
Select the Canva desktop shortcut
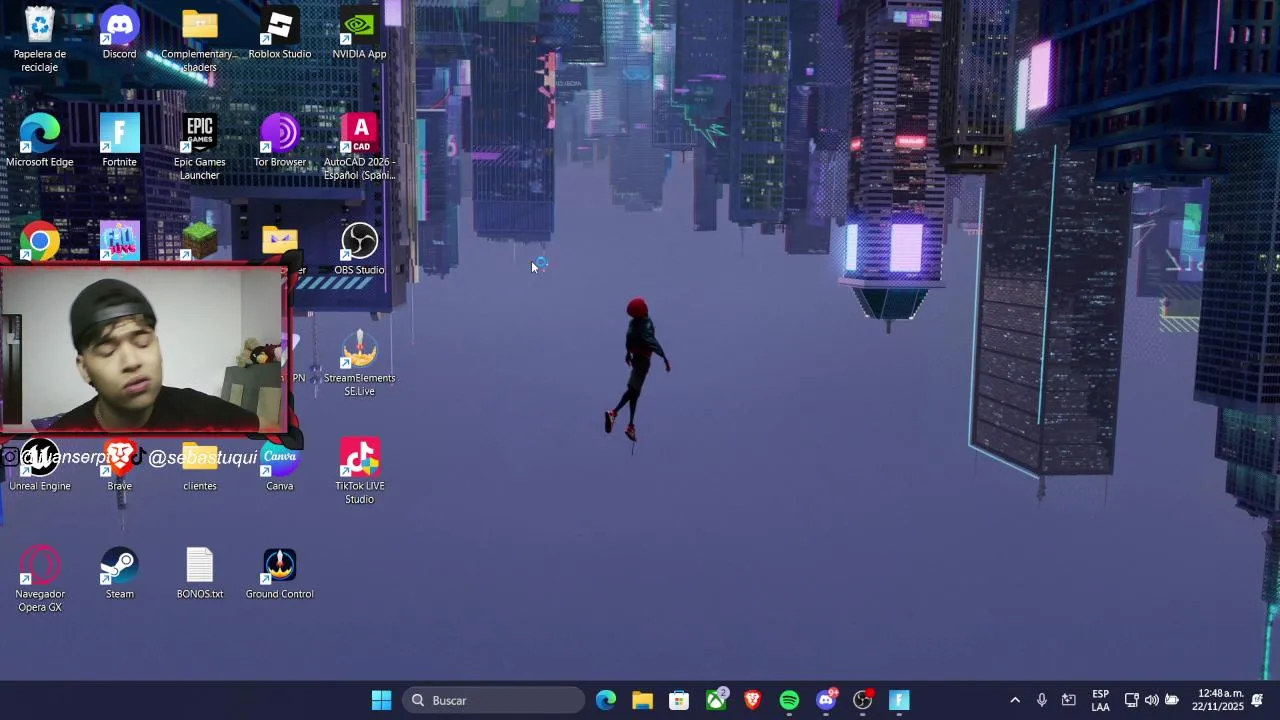(280, 466)
